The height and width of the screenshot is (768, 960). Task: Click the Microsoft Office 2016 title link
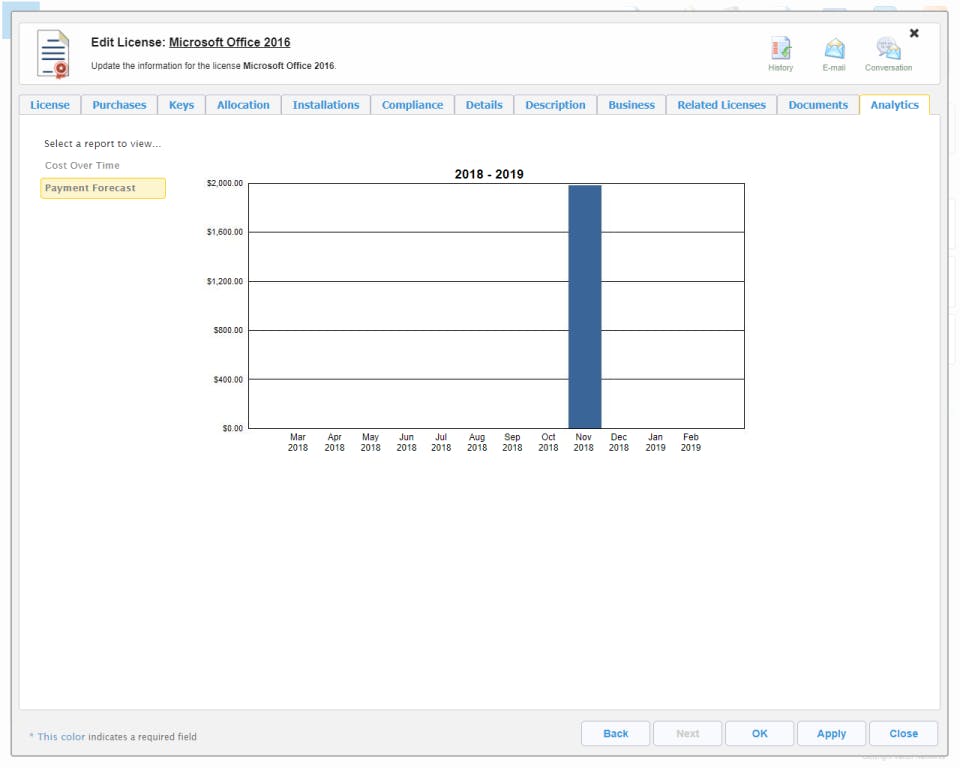[x=230, y=42]
